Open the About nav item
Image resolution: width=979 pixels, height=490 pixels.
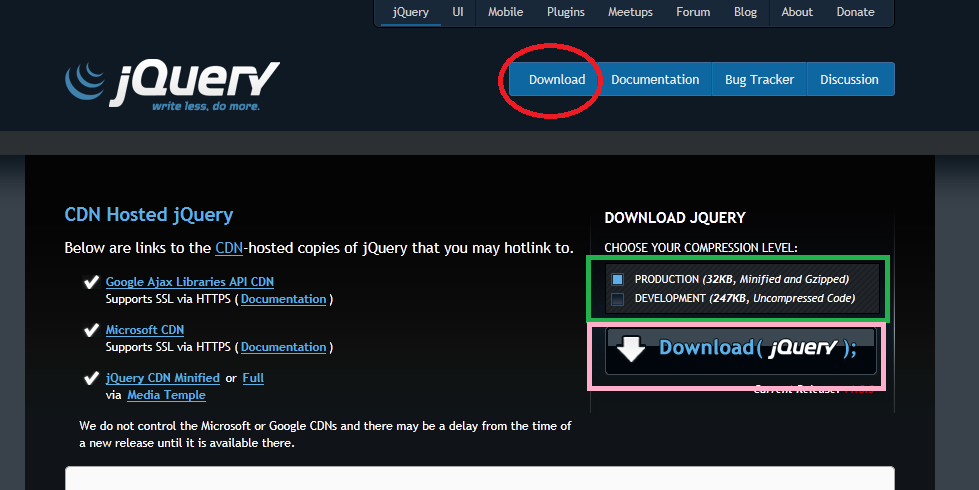coord(797,12)
